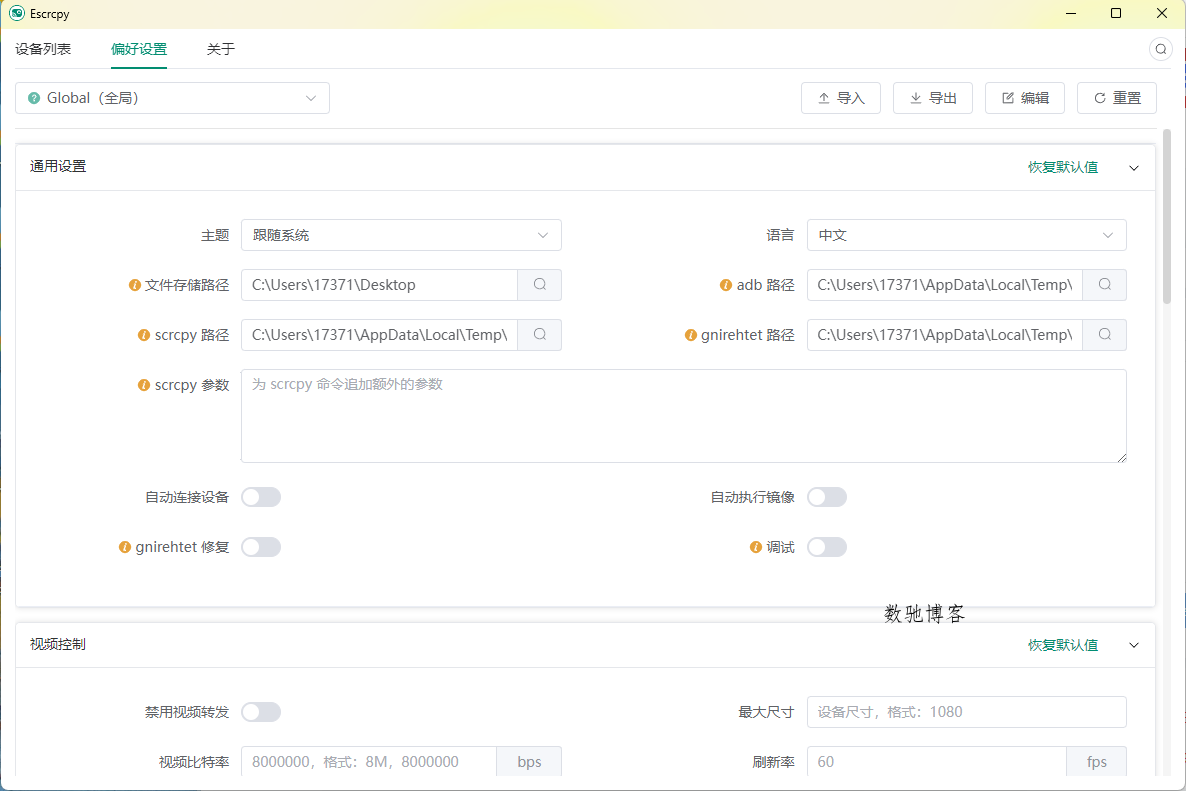Click the info icon beside scrcpy 路径
The image size is (1186, 791).
(144, 335)
